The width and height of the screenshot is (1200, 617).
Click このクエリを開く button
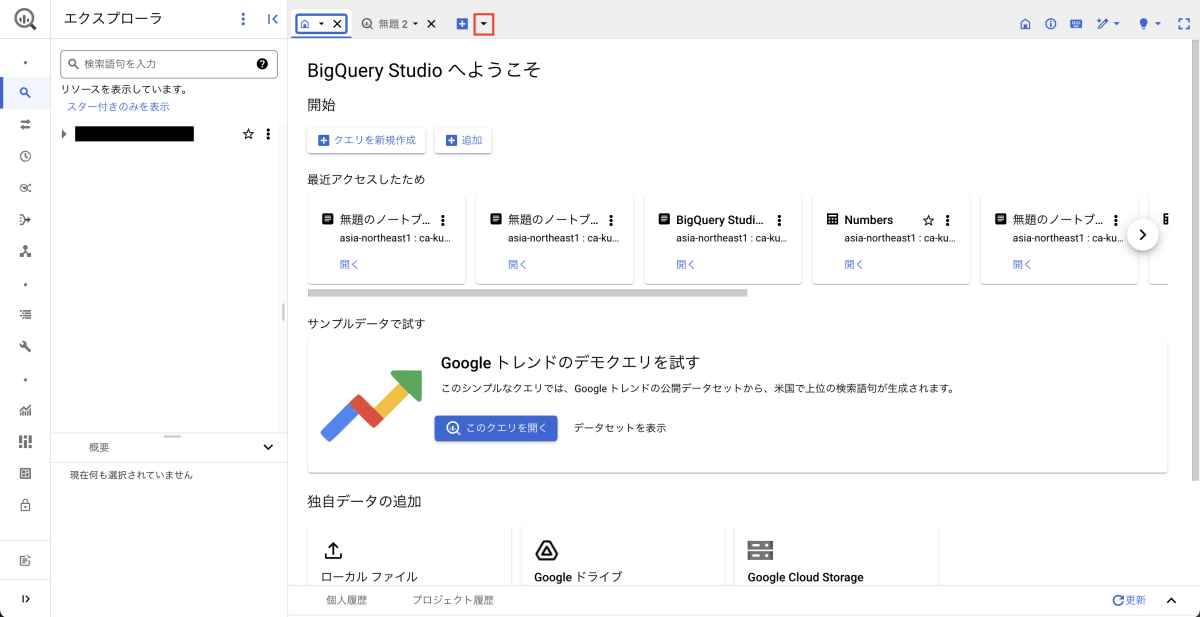click(x=496, y=428)
